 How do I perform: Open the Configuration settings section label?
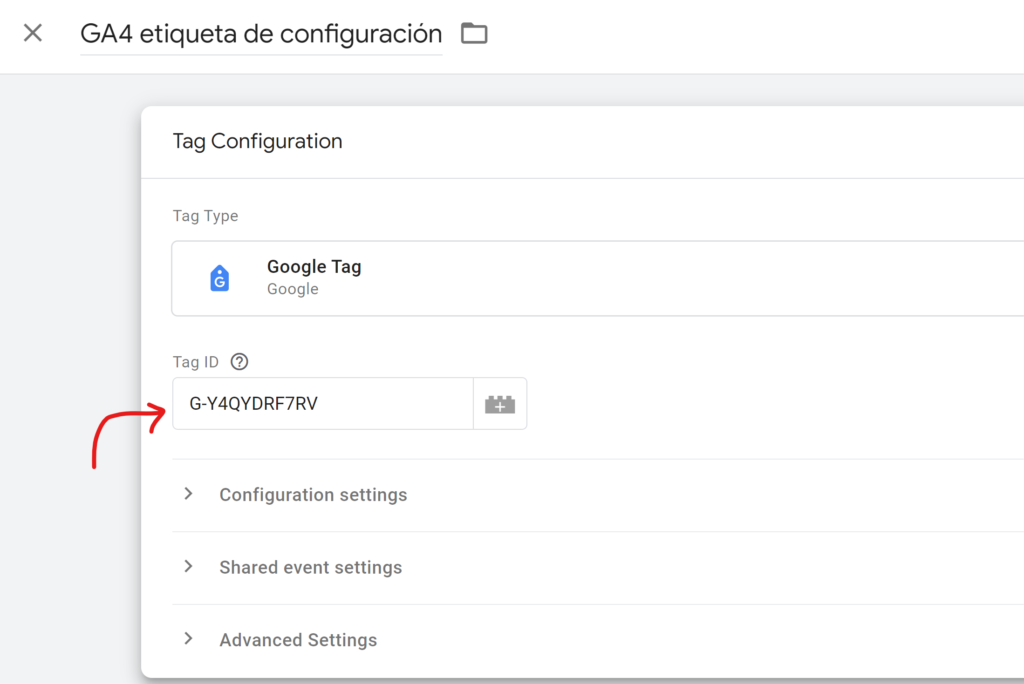click(x=313, y=495)
